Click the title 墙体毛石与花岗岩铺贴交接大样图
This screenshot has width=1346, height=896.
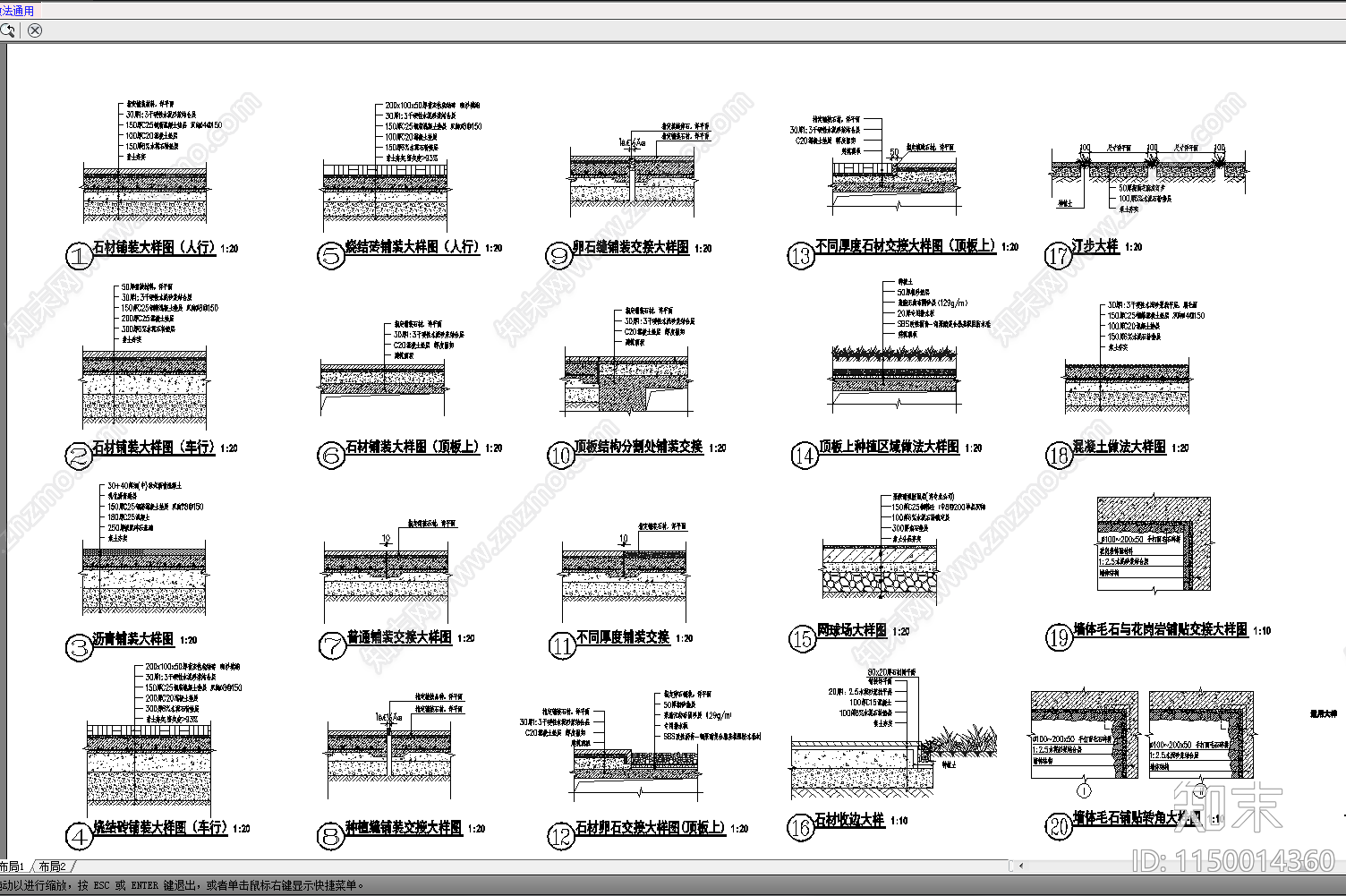(x=1161, y=630)
